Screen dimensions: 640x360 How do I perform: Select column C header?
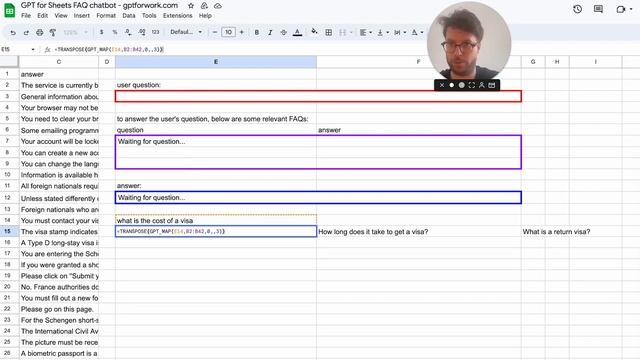pyautogui.click(x=59, y=62)
